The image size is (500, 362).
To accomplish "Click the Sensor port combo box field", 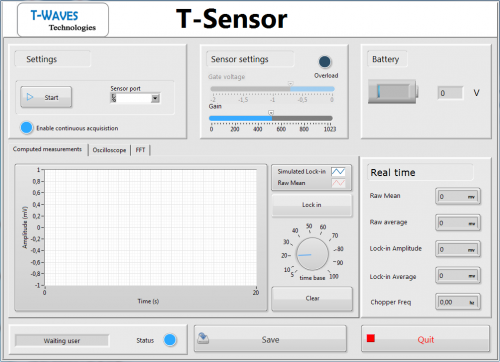I will (x=135, y=98).
